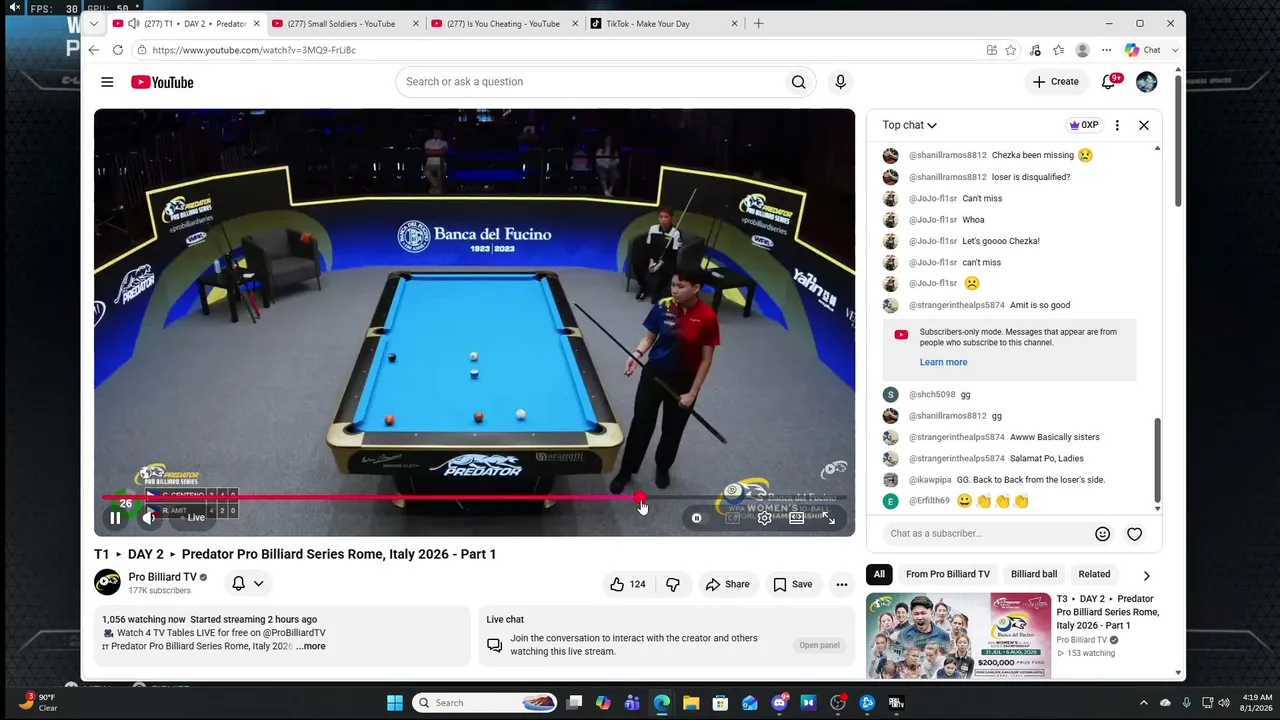This screenshot has width=1280, height=720.
Task: Open YouTube notifications bell
Action: (x=1108, y=82)
